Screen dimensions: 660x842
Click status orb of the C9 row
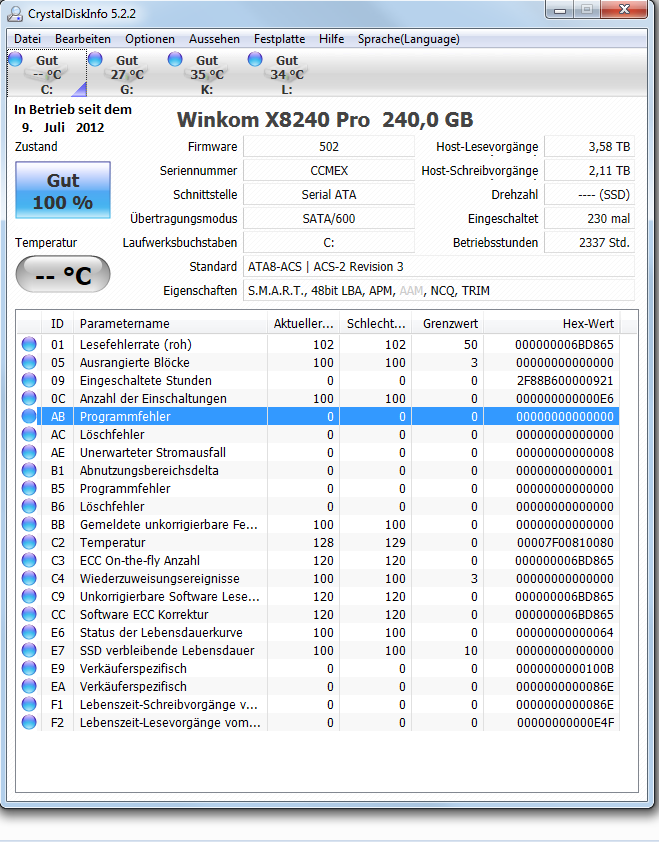[29, 596]
